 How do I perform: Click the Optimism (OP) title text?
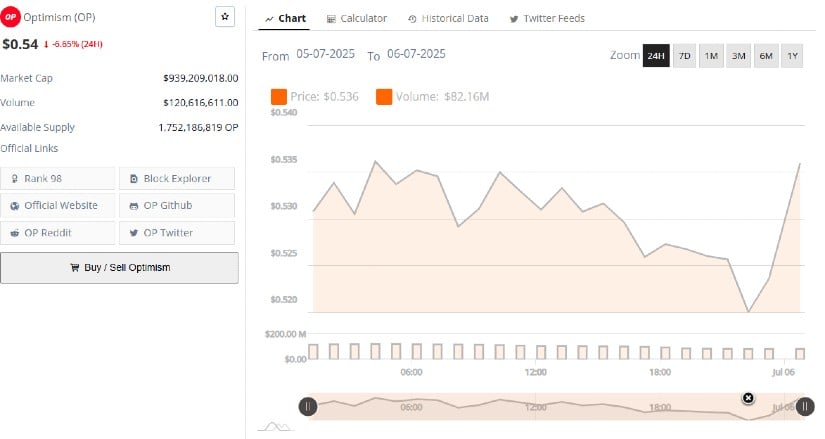click(59, 17)
